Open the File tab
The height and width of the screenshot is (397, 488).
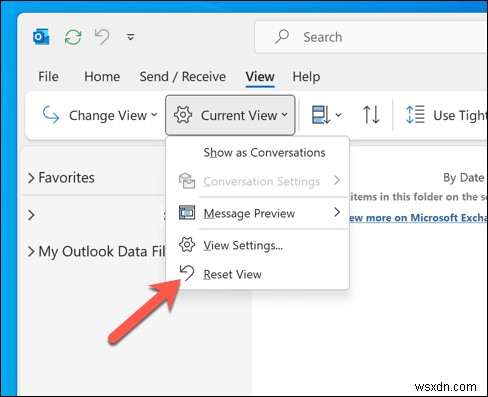coord(48,77)
